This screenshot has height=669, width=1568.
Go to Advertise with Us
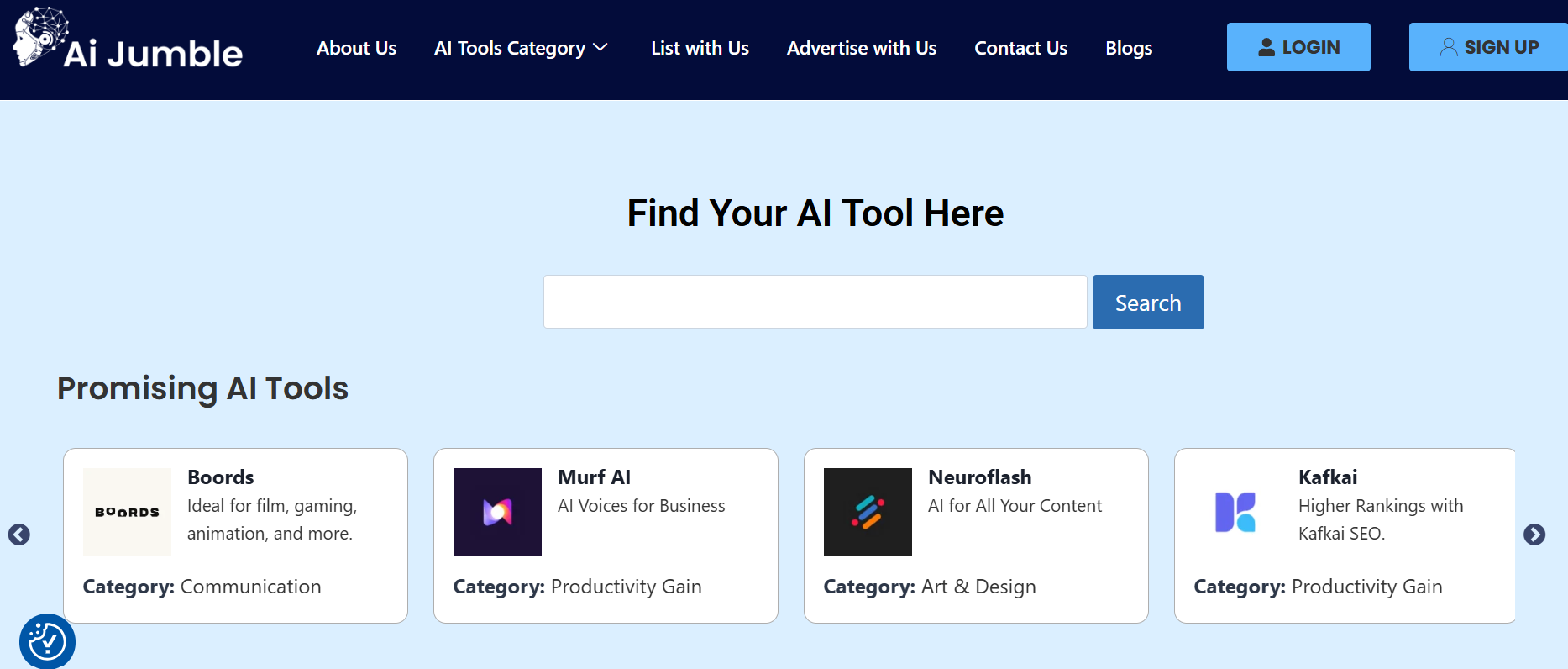(x=862, y=48)
